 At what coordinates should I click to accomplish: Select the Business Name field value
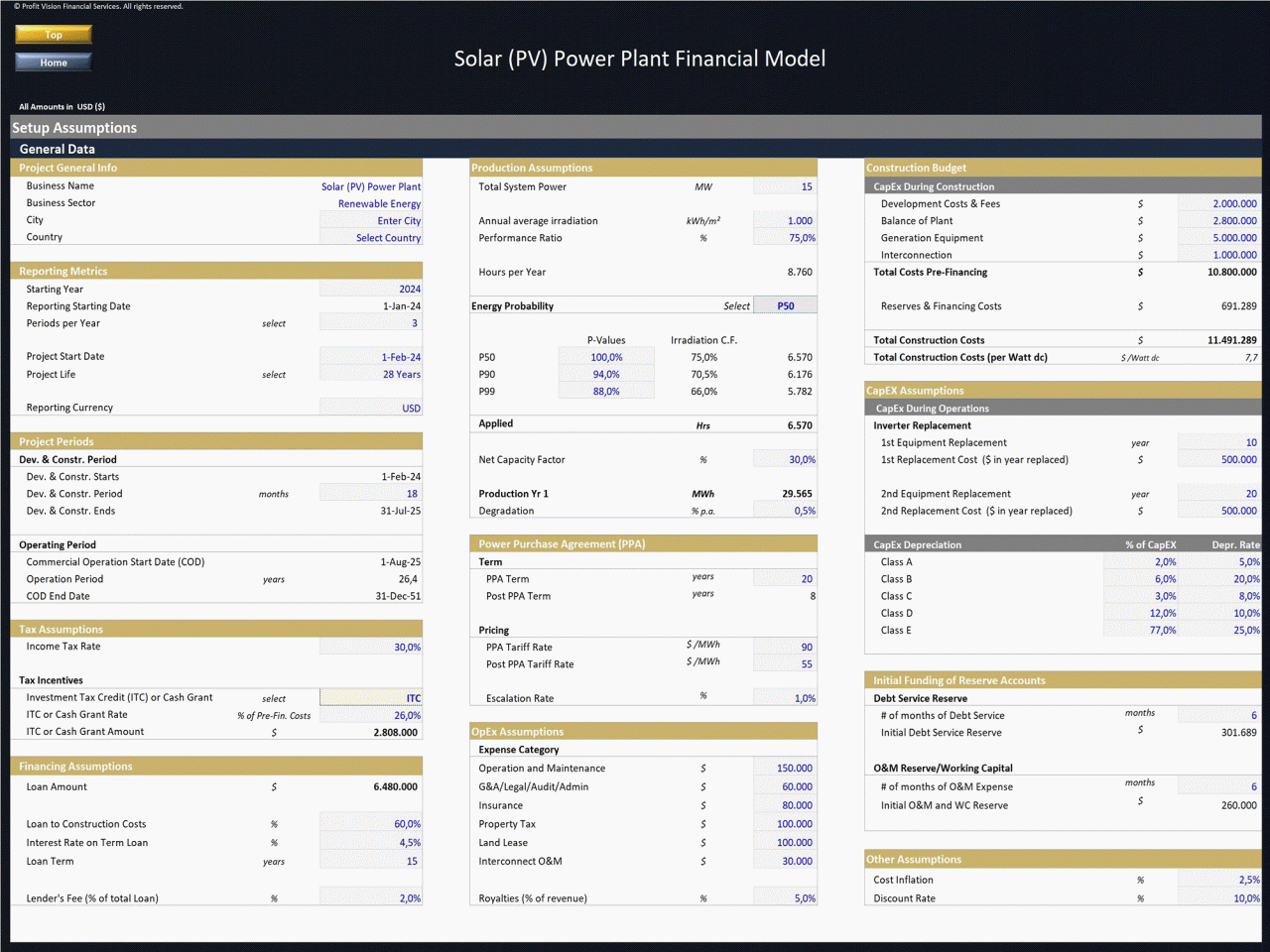(x=371, y=186)
